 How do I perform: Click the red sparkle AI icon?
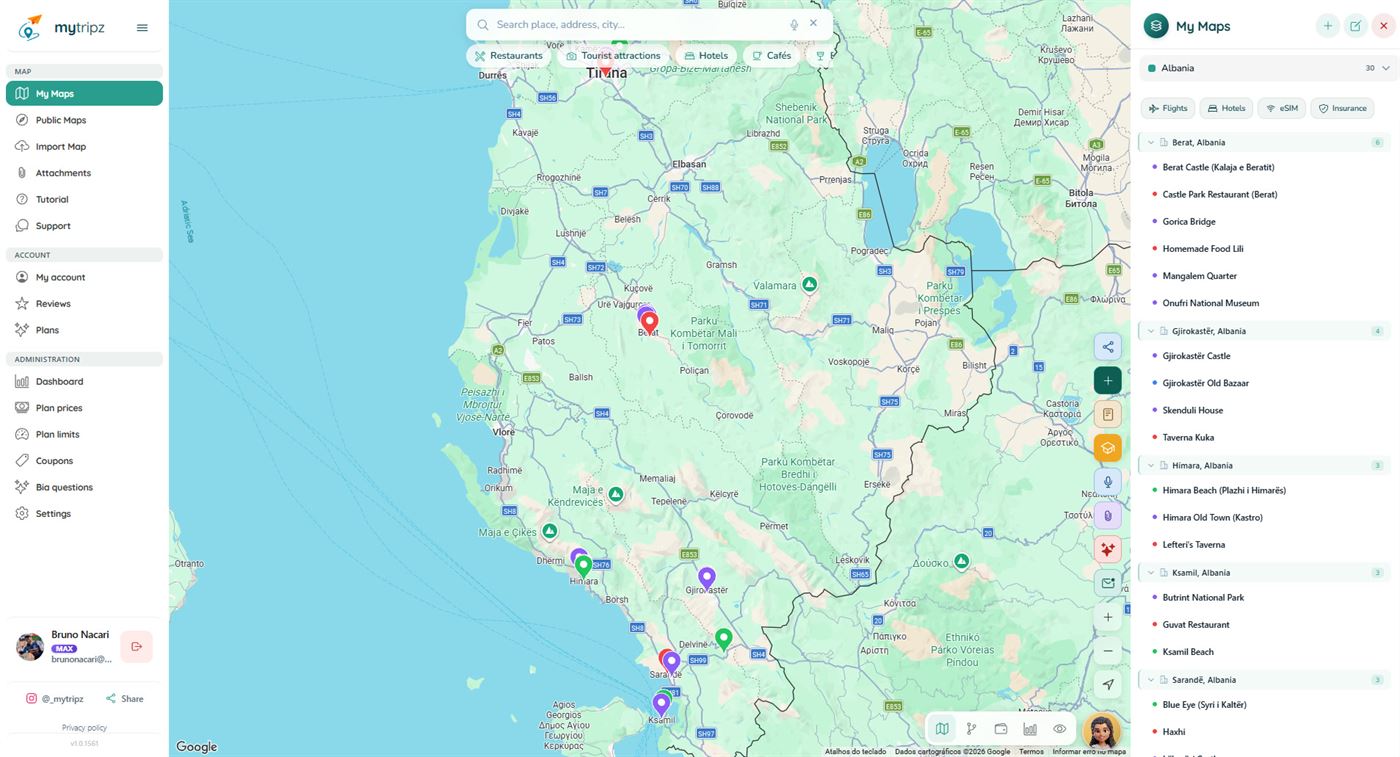1107,549
